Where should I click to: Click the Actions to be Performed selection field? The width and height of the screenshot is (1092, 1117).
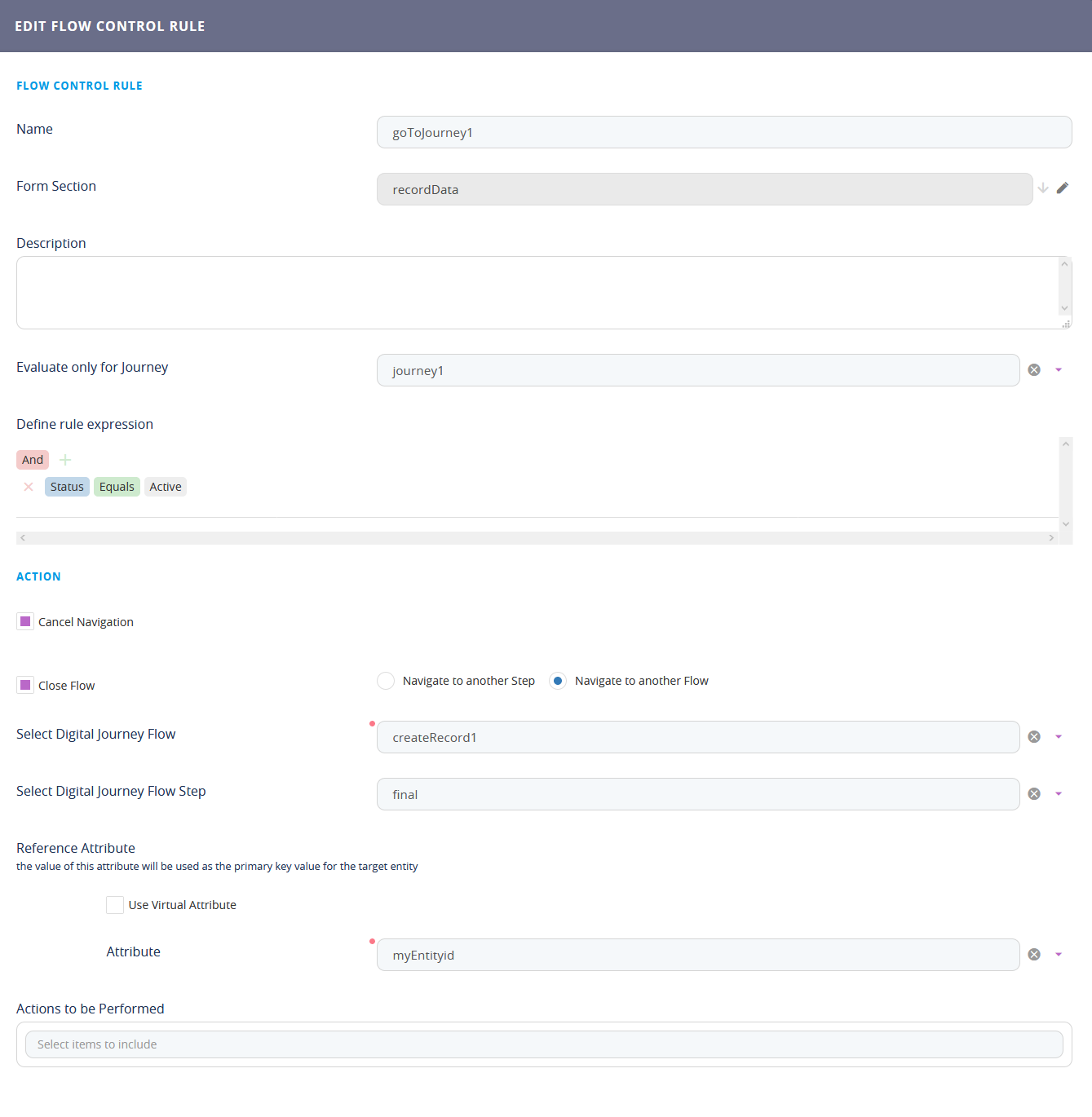point(543,1044)
